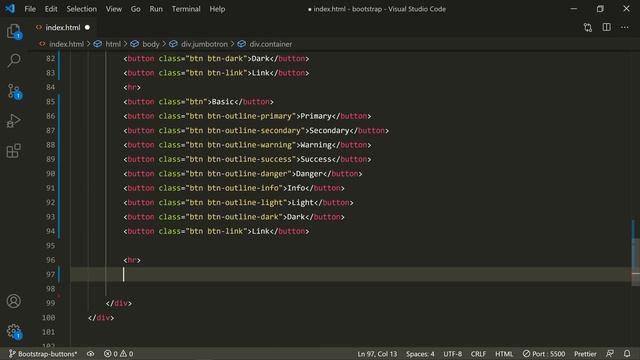The height and width of the screenshot is (360, 640).
Task: Click the btn-outline-light class text
Action: (246, 202)
